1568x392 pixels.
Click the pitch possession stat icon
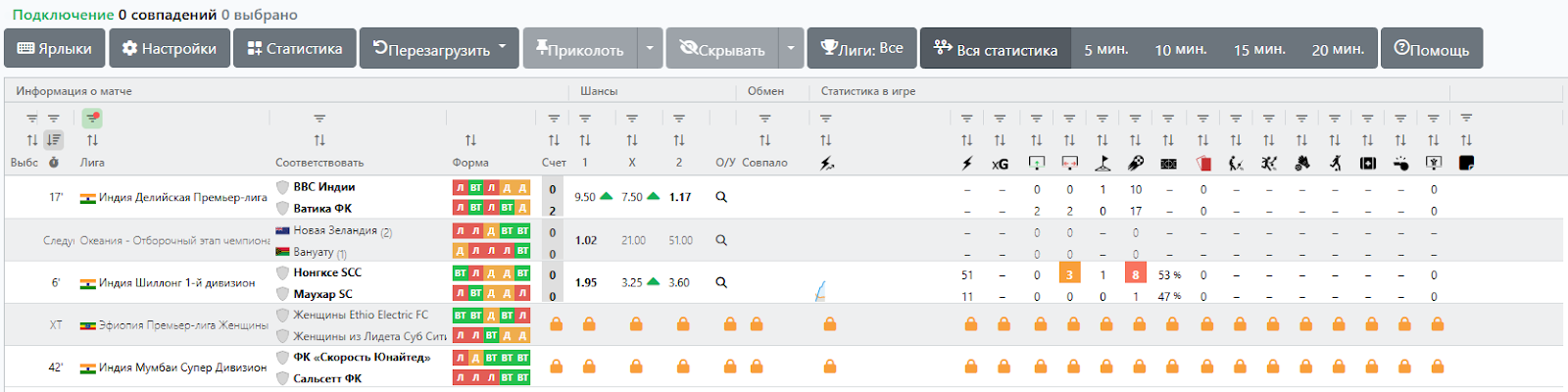(x=1168, y=164)
